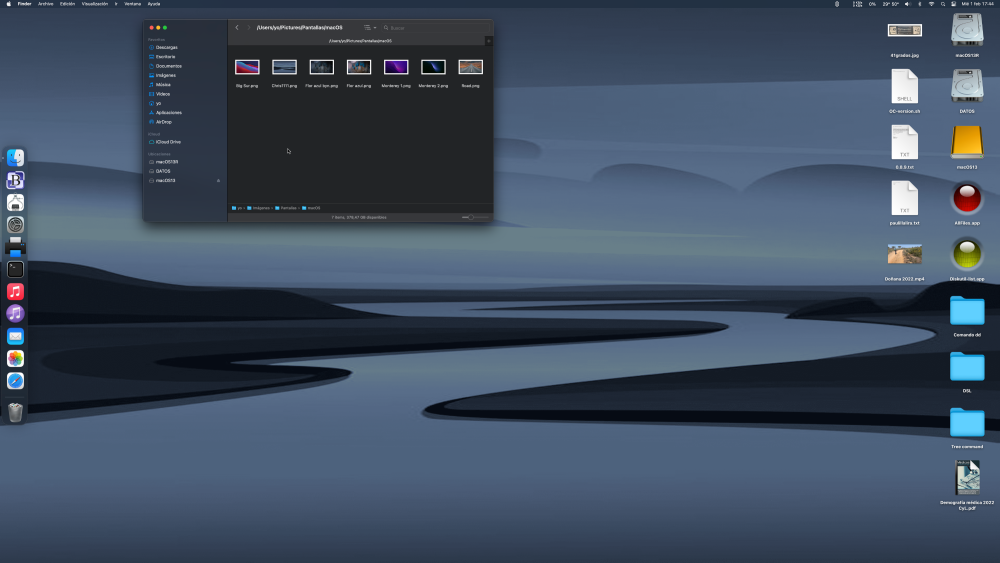Click Imágenes in the Finder path bar
The height and width of the screenshot is (563, 1000).
(x=258, y=208)
